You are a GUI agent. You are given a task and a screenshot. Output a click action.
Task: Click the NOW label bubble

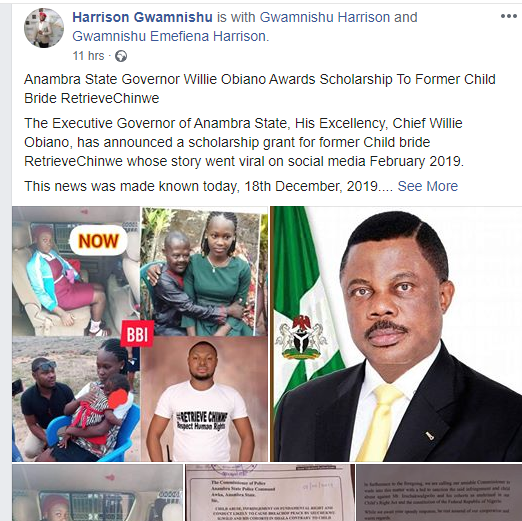(x=99, y=241)
